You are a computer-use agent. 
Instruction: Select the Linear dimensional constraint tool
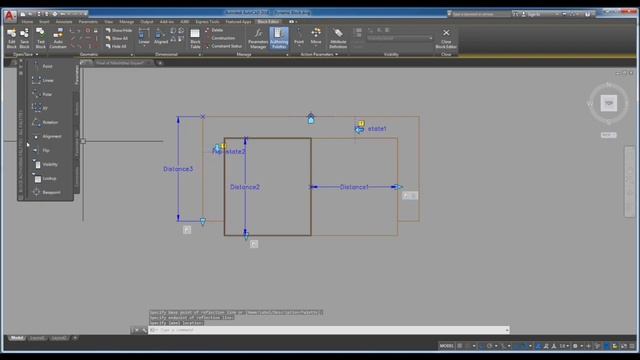[x=144, y=36]
